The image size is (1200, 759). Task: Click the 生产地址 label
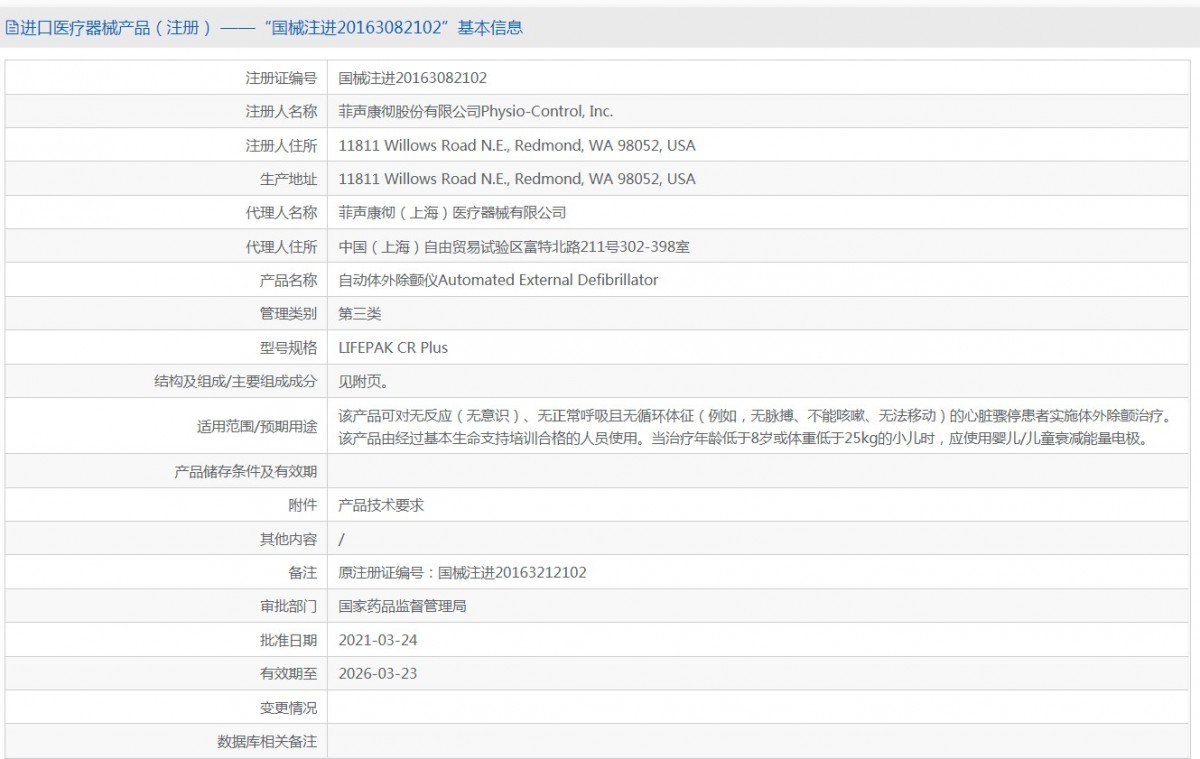tap(289, 179)
